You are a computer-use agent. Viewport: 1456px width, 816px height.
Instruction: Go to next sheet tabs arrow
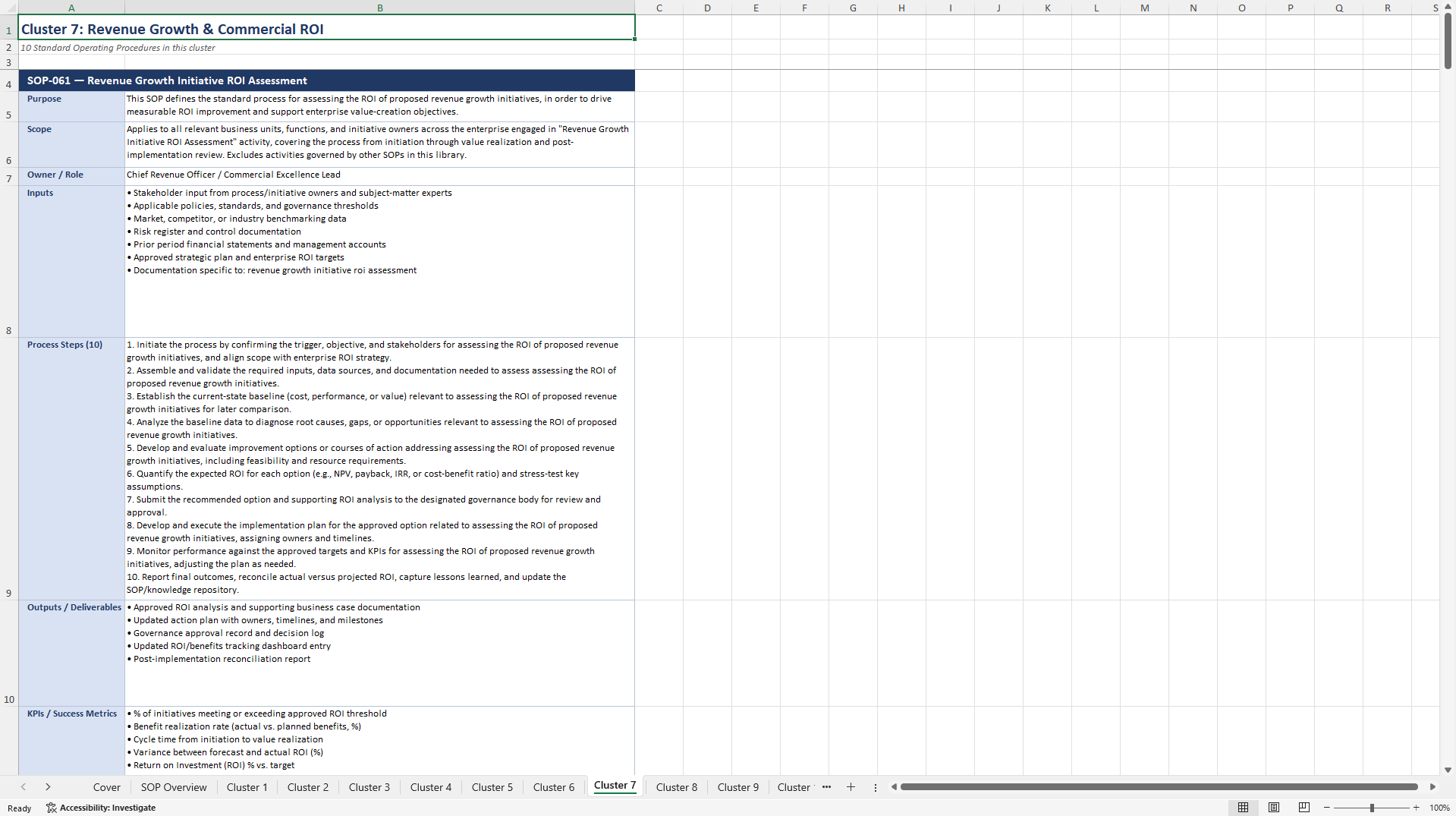pyautogui.click(x=48, y=787)
